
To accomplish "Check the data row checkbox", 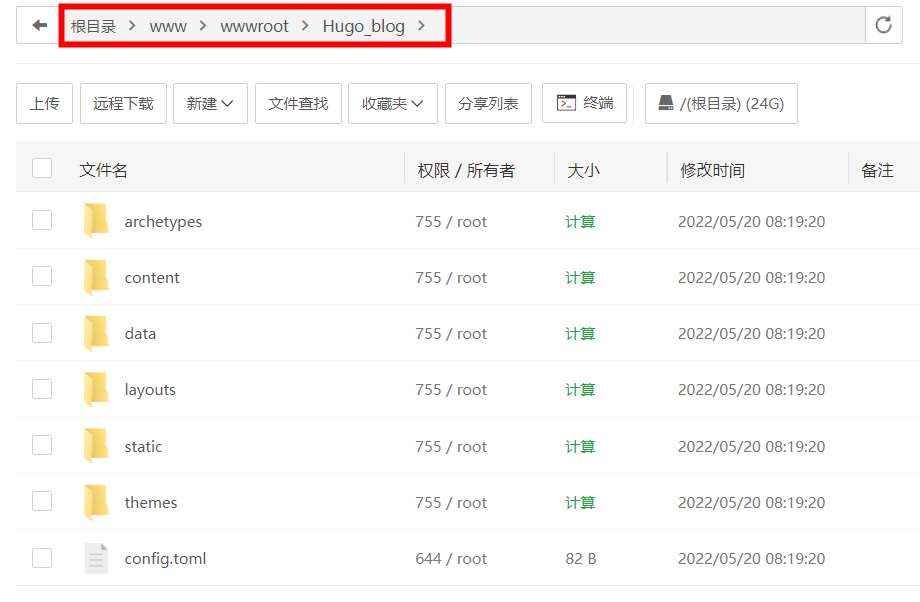I will click(x=42, y=333).
